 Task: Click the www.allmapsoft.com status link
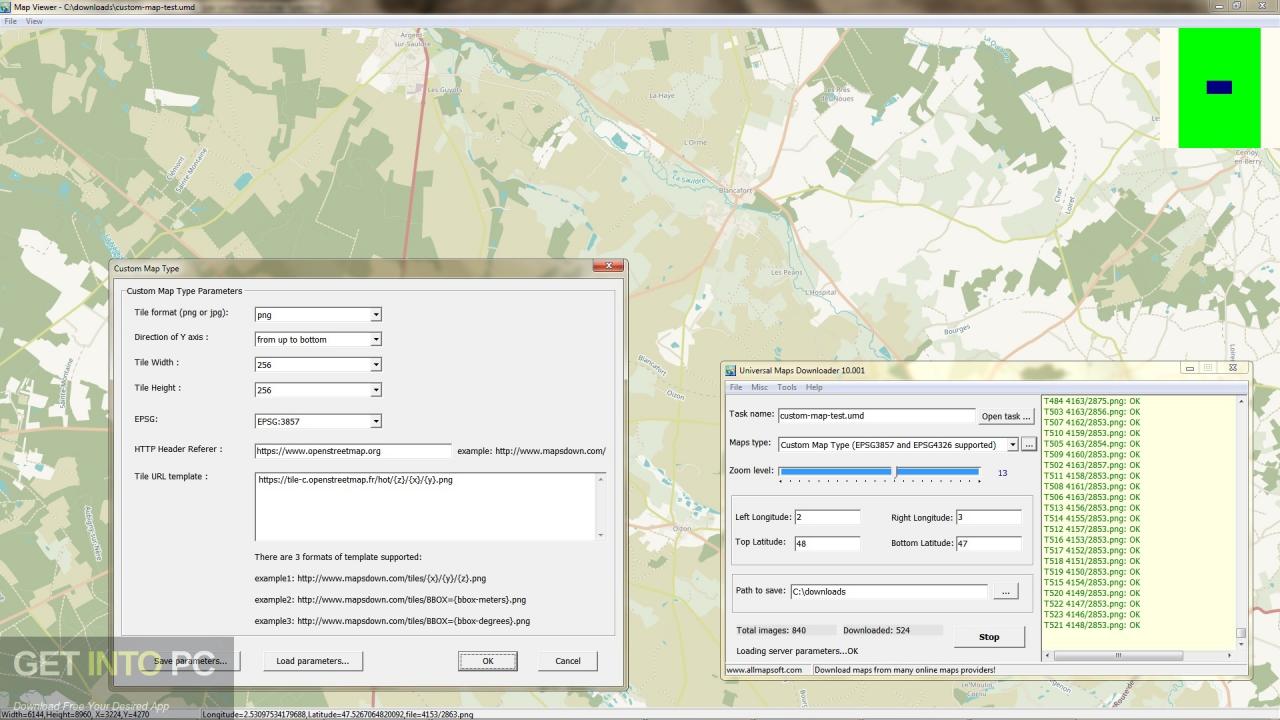click(x=764, y=670)
